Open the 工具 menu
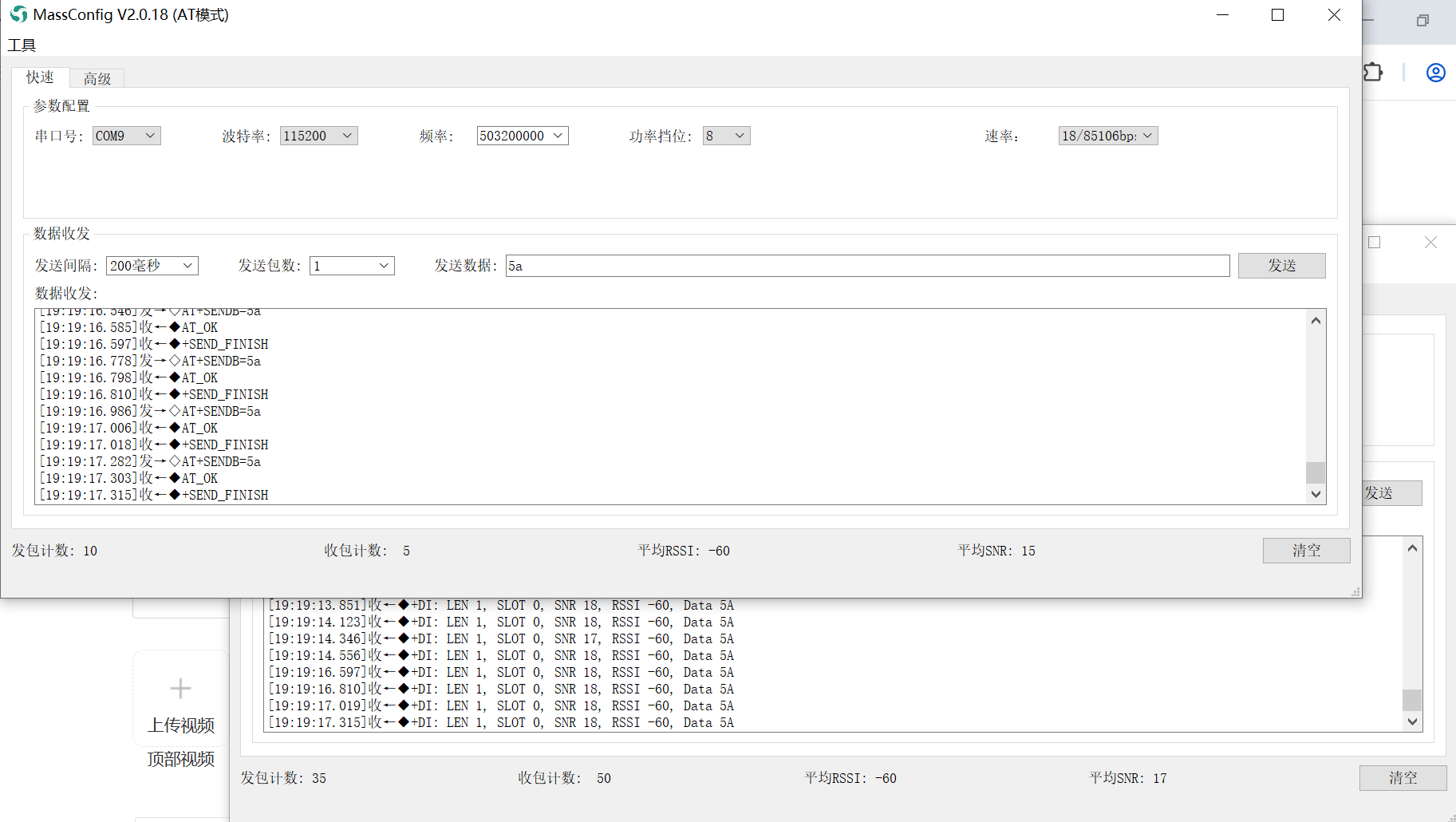This screenshot has width=1456, height=822. 22,45
